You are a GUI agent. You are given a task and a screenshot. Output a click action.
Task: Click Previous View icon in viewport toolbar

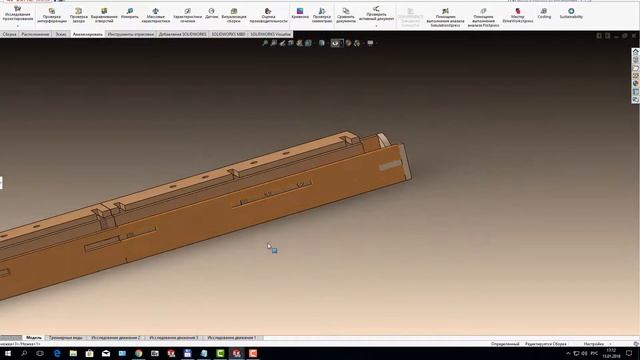coord(282,43)
